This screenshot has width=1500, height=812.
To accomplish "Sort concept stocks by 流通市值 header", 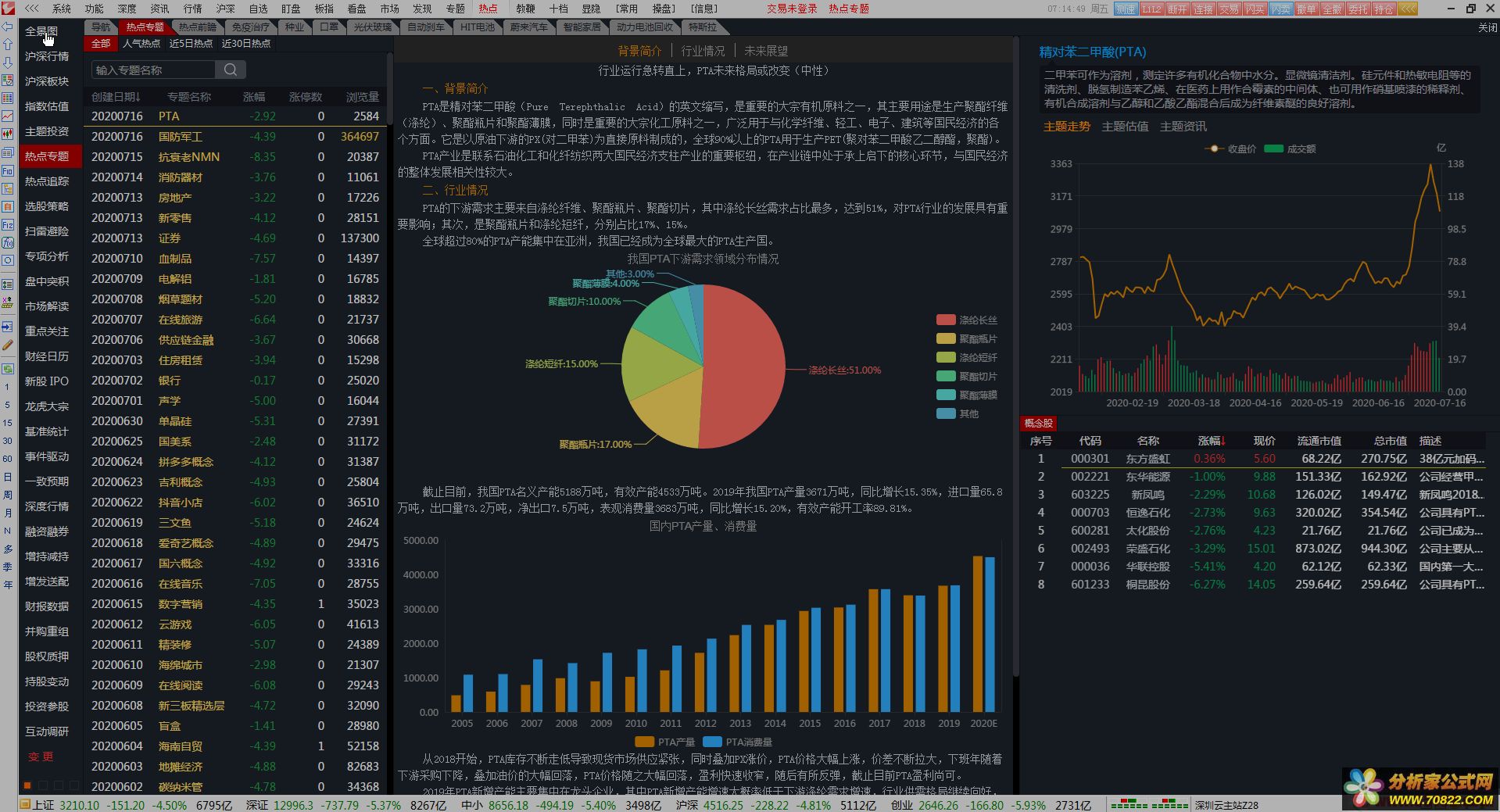I will pos(1319,441).
